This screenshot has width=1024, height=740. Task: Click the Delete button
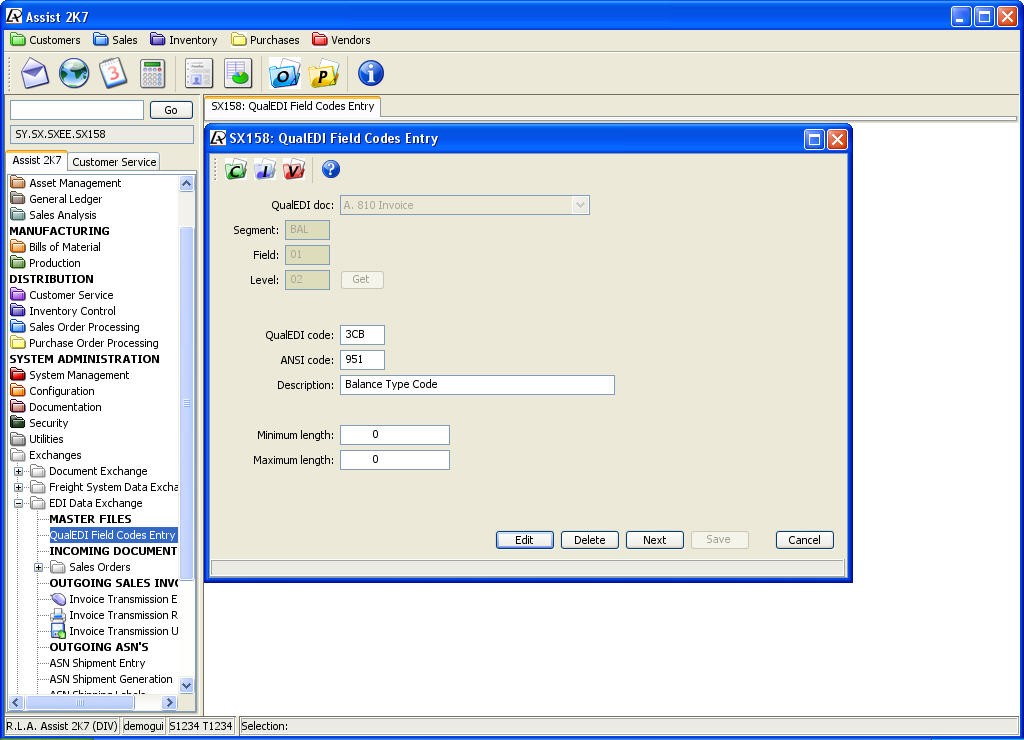click(x=590, y=540)
